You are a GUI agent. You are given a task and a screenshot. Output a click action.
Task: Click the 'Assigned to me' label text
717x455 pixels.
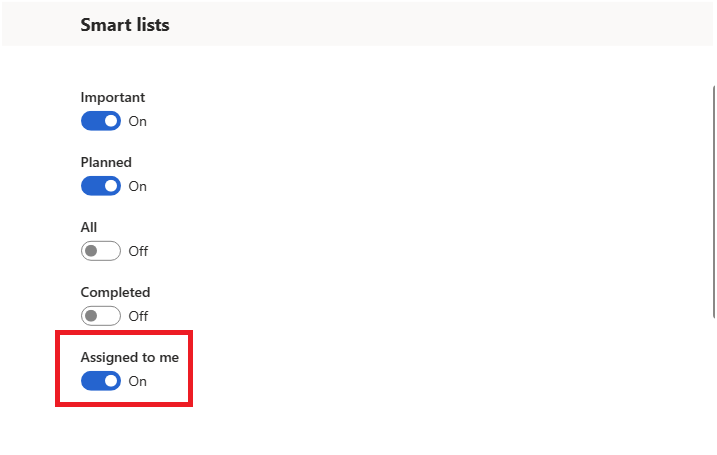[x=129, y=357]
